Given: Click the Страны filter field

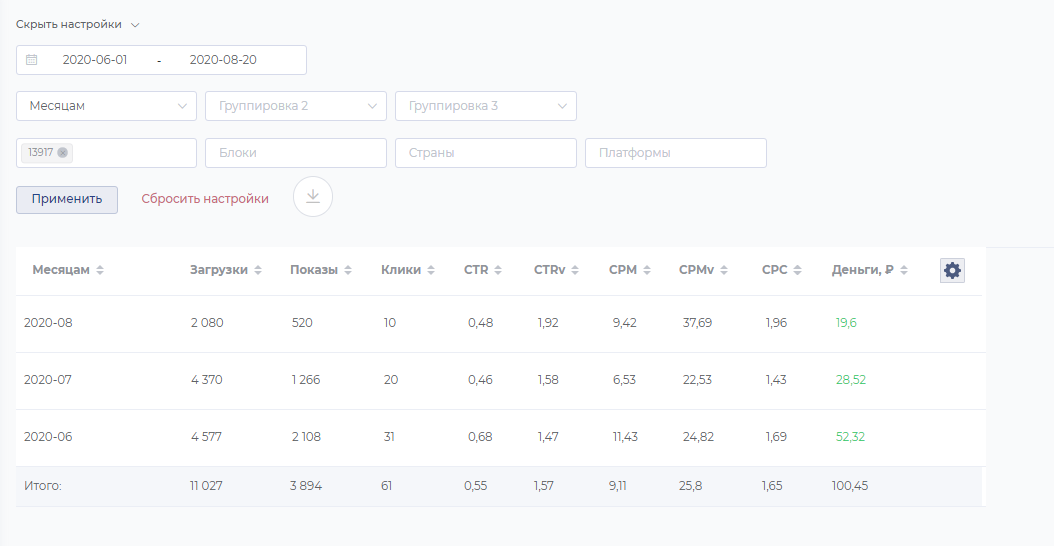Looking at the screenshot, I should (486, 153).
